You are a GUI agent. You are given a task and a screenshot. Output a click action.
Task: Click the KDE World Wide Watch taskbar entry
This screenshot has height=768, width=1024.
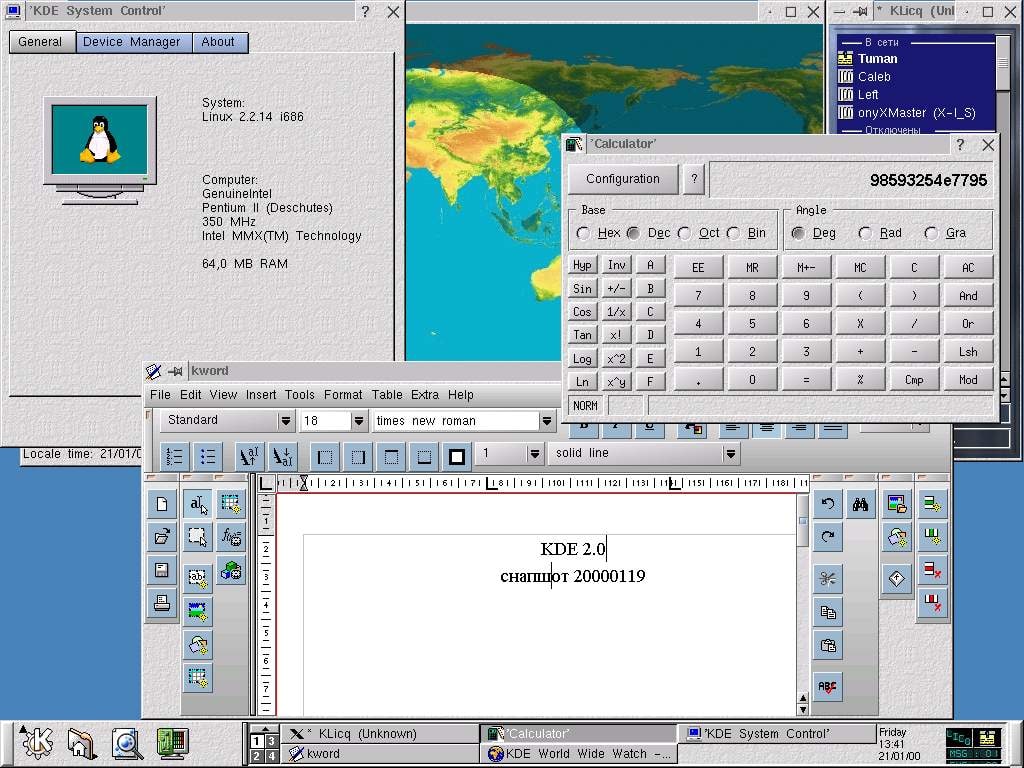pos(578,754)
